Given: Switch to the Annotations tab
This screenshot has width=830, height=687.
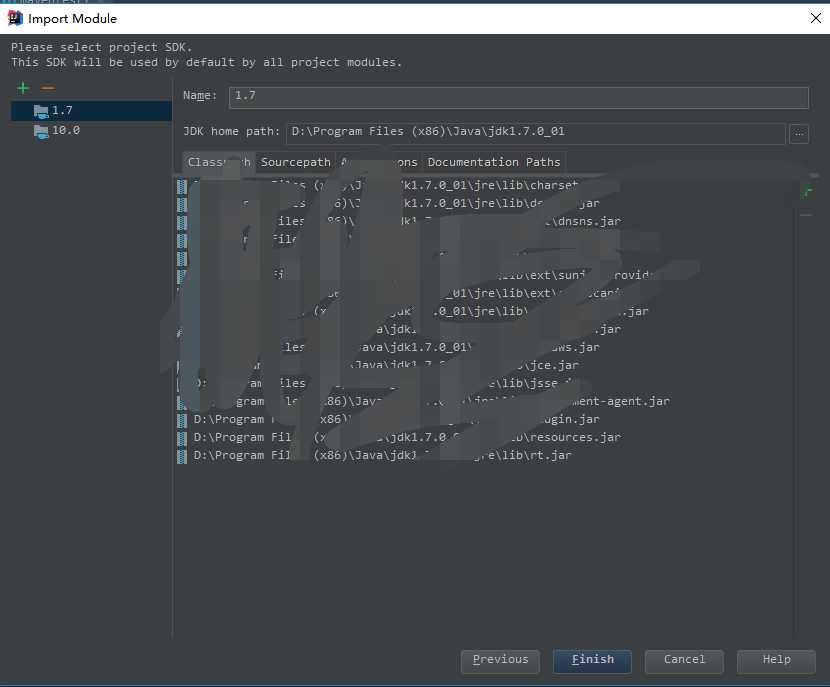Looking at the screenshot, I should pos(379,162).
